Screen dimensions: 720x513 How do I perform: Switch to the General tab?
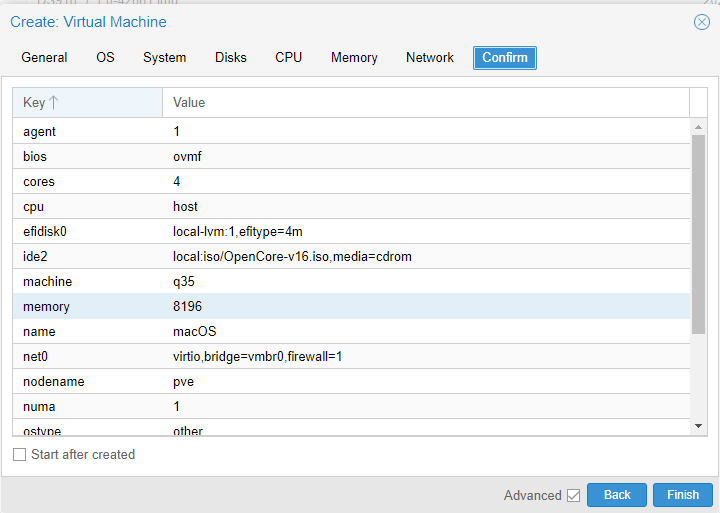coord(44,58)
